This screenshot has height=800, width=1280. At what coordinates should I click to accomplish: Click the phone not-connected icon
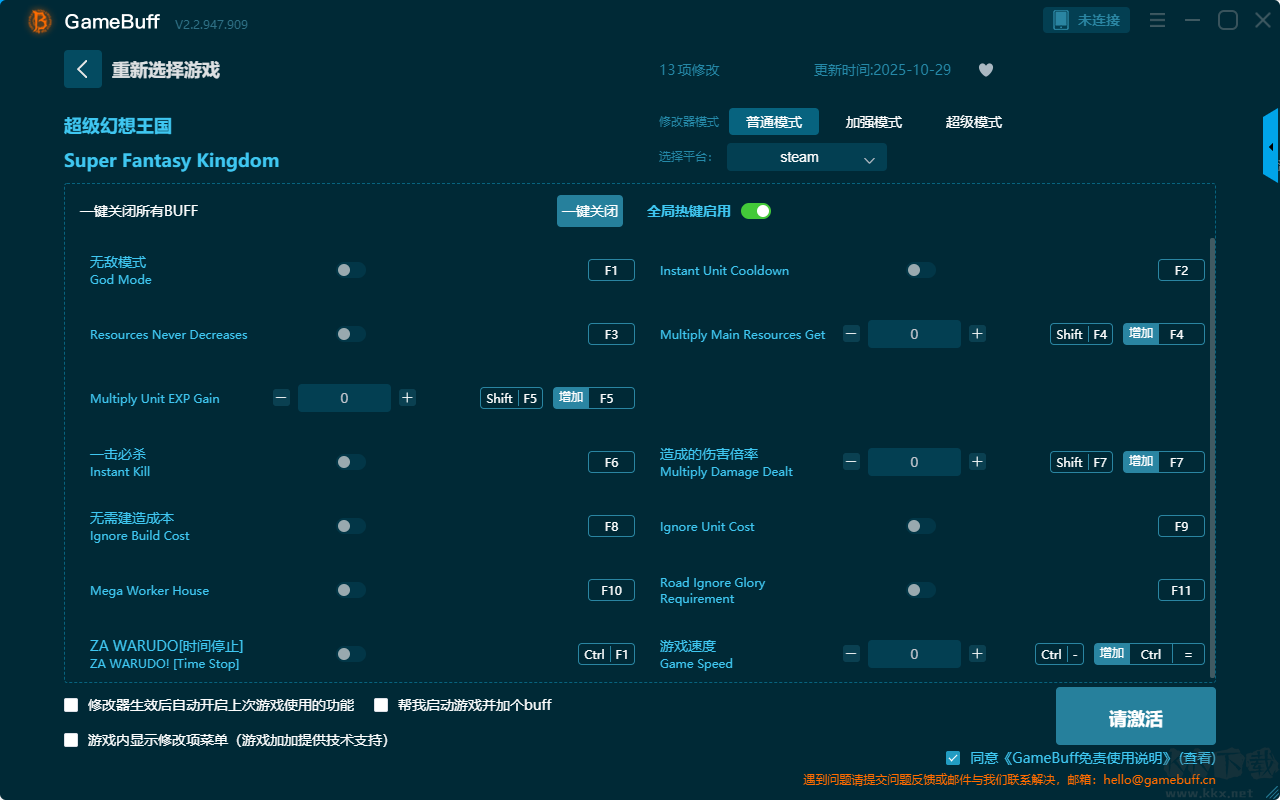pos(1087,20)
